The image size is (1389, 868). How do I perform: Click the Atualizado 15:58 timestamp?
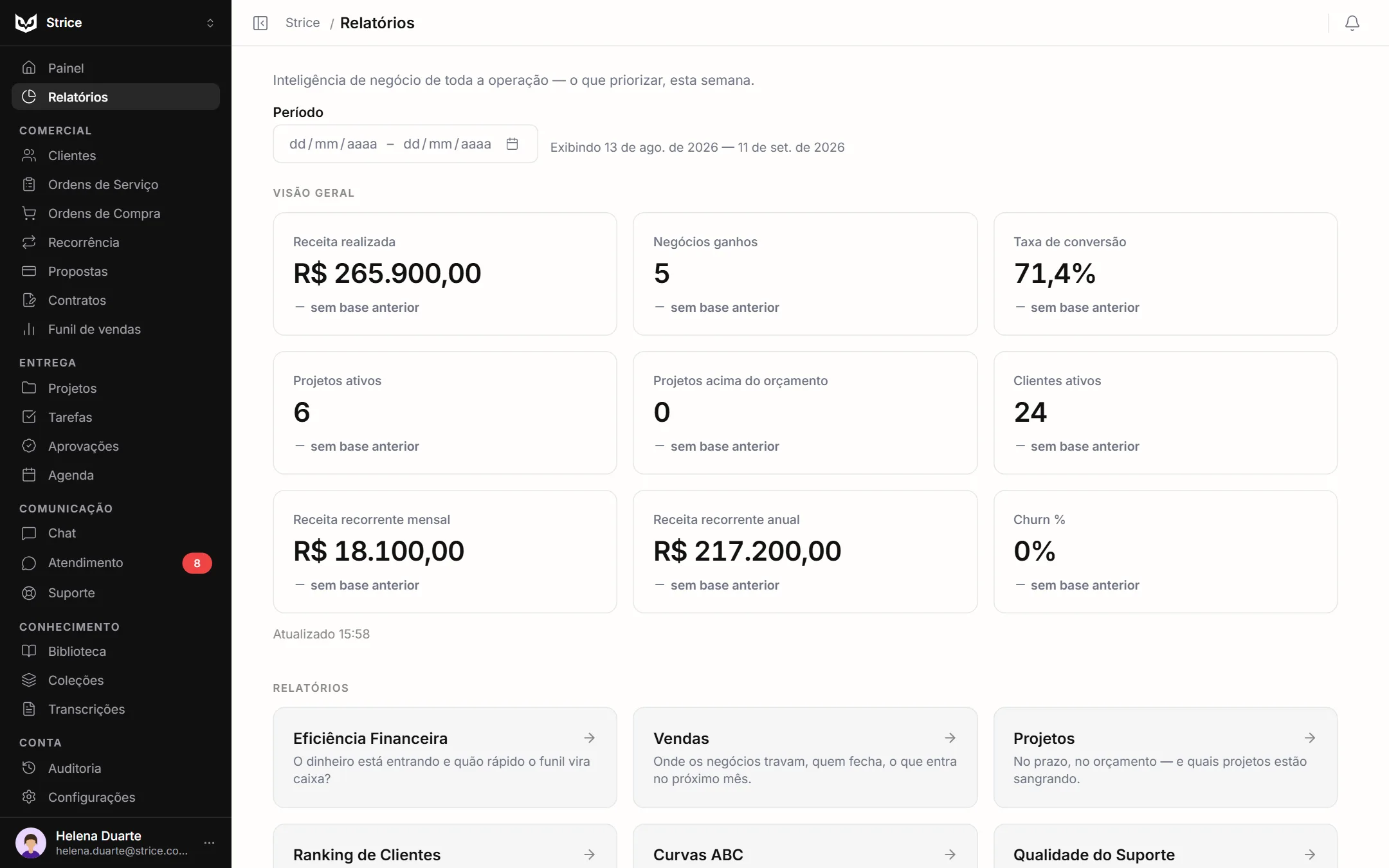(322, 634)
